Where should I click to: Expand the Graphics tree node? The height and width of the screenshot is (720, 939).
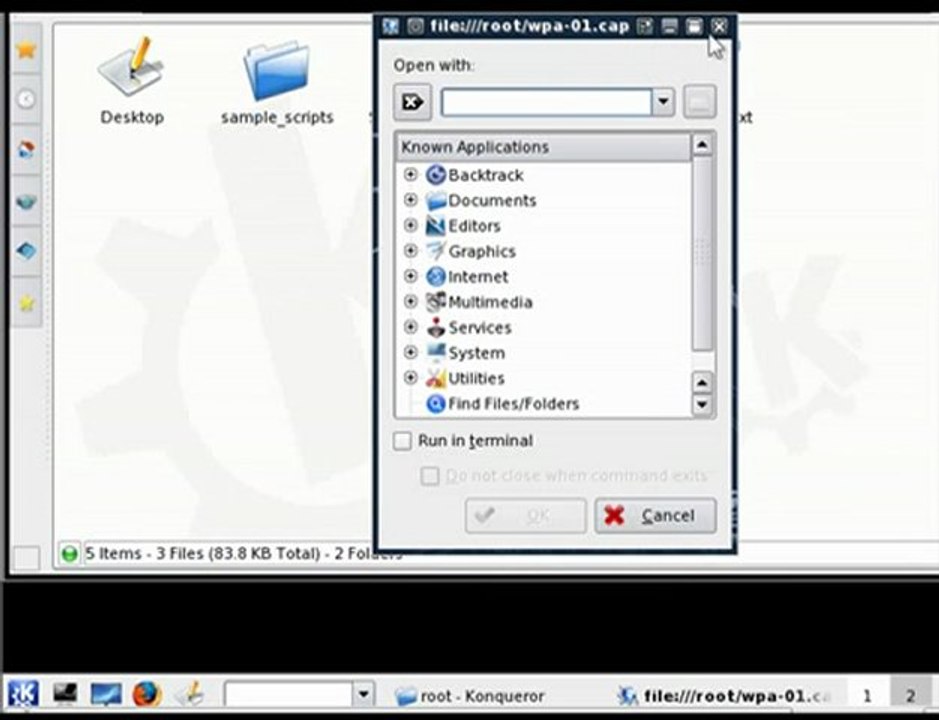click(x=411, y=250)
